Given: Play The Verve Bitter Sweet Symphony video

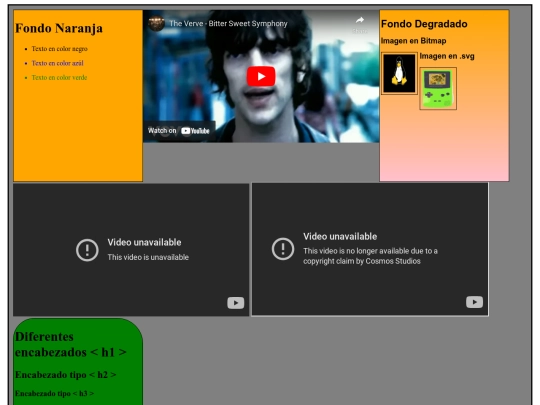Looking at the screenshot, I should coord(261,76).
